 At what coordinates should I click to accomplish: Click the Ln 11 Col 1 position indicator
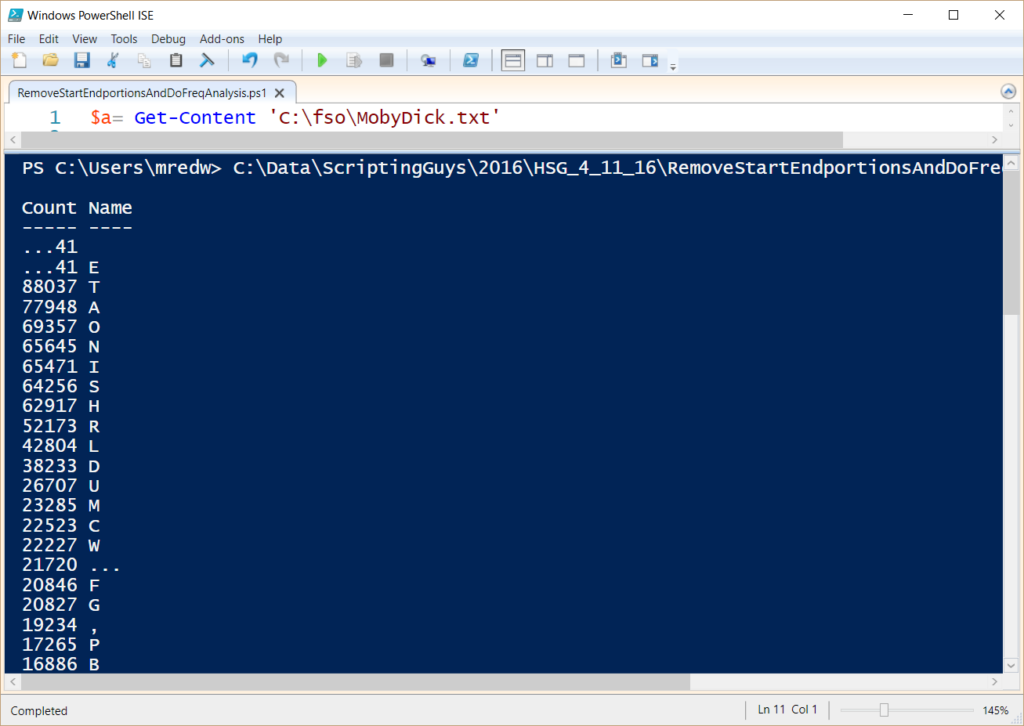[x=787, y=709]
